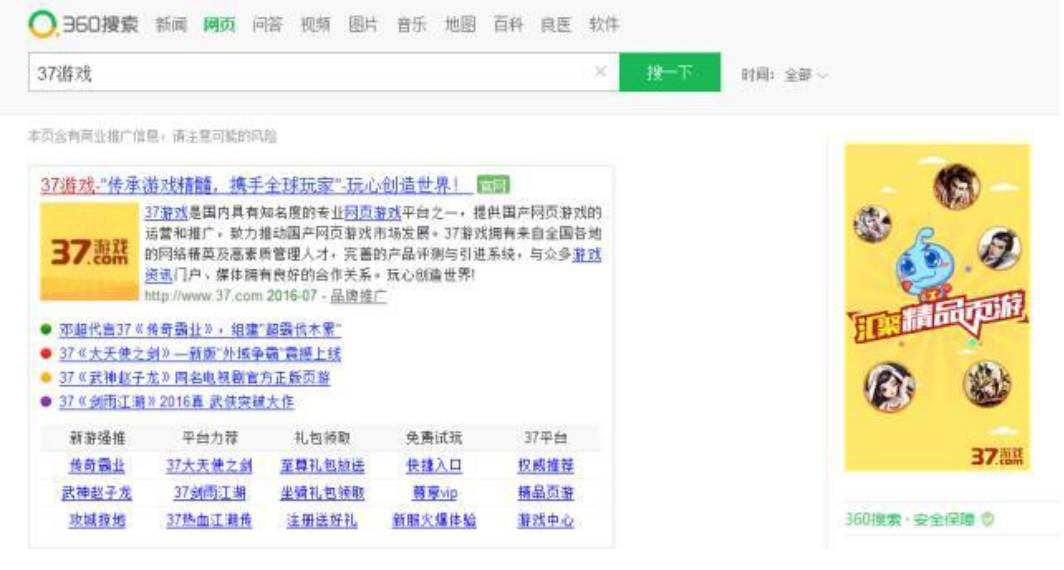Image resolution: width=1064 pixels, height=570 pixels.
Task: Click the 37.com logo thumbnail
Action: 89,252
